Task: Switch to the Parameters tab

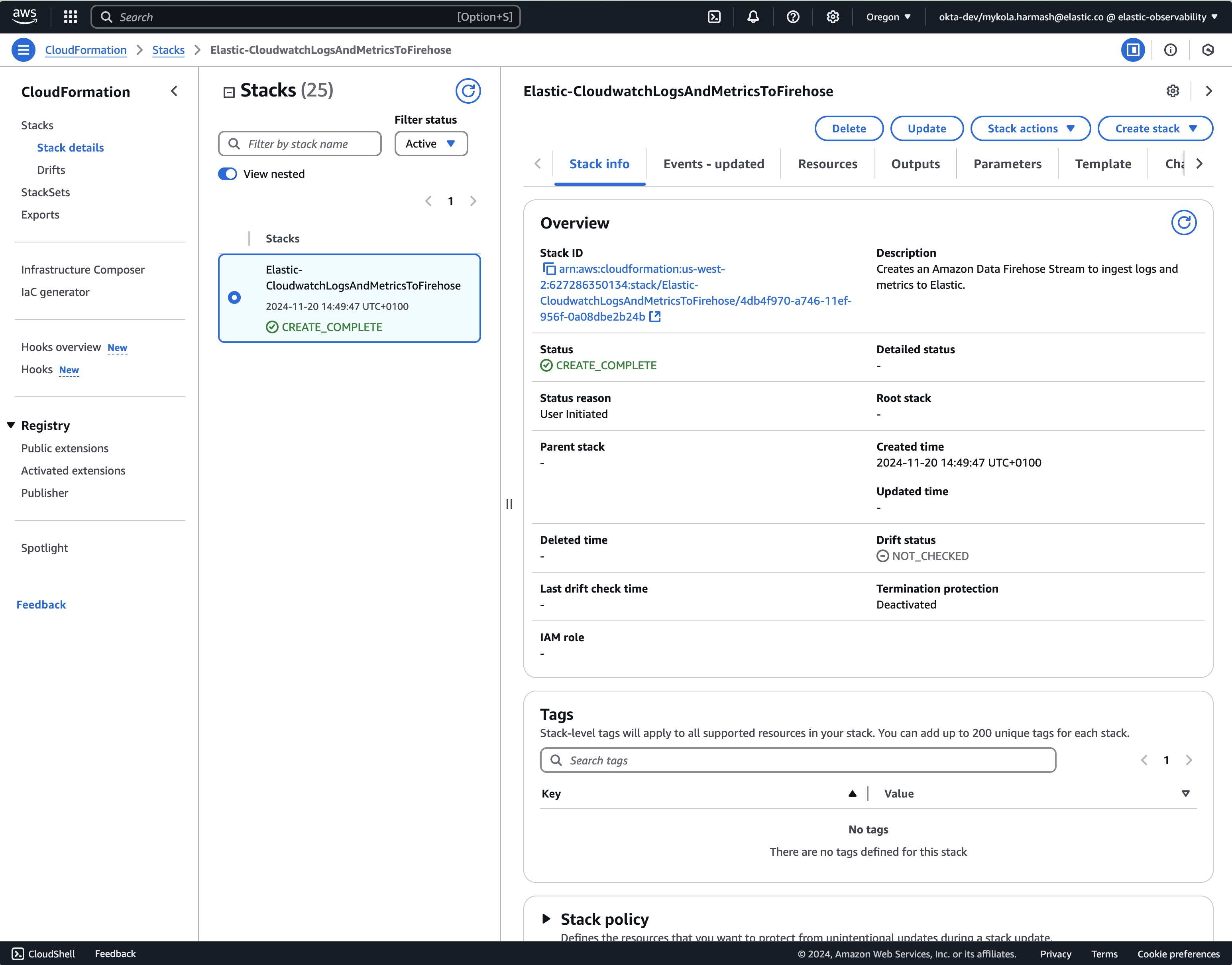Action: click(x=1007, y=164)
